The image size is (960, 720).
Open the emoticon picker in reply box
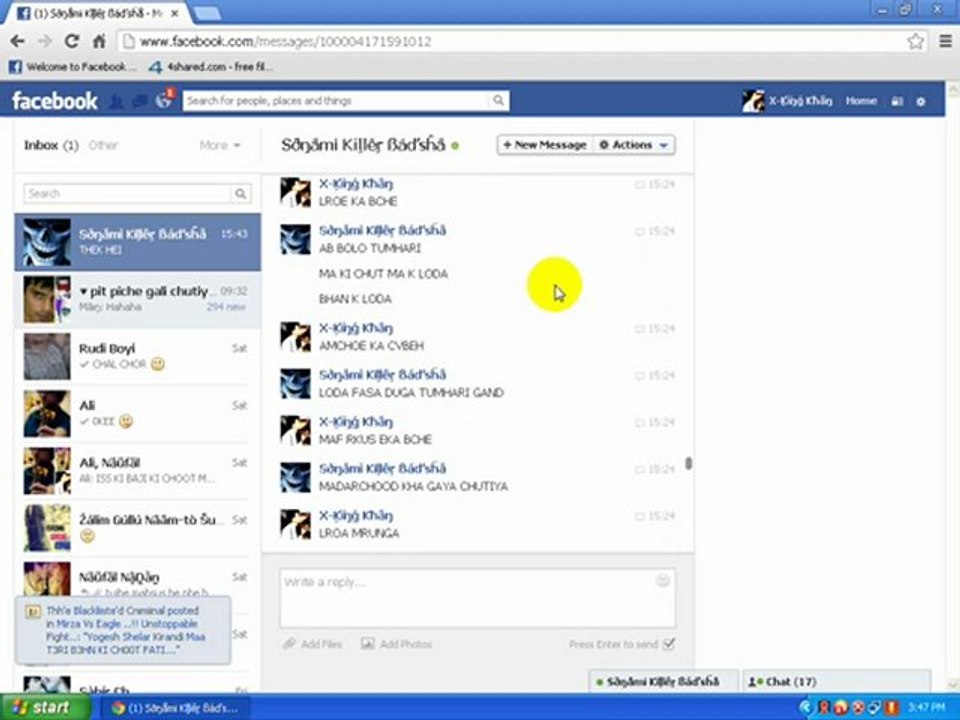(662, 580)
